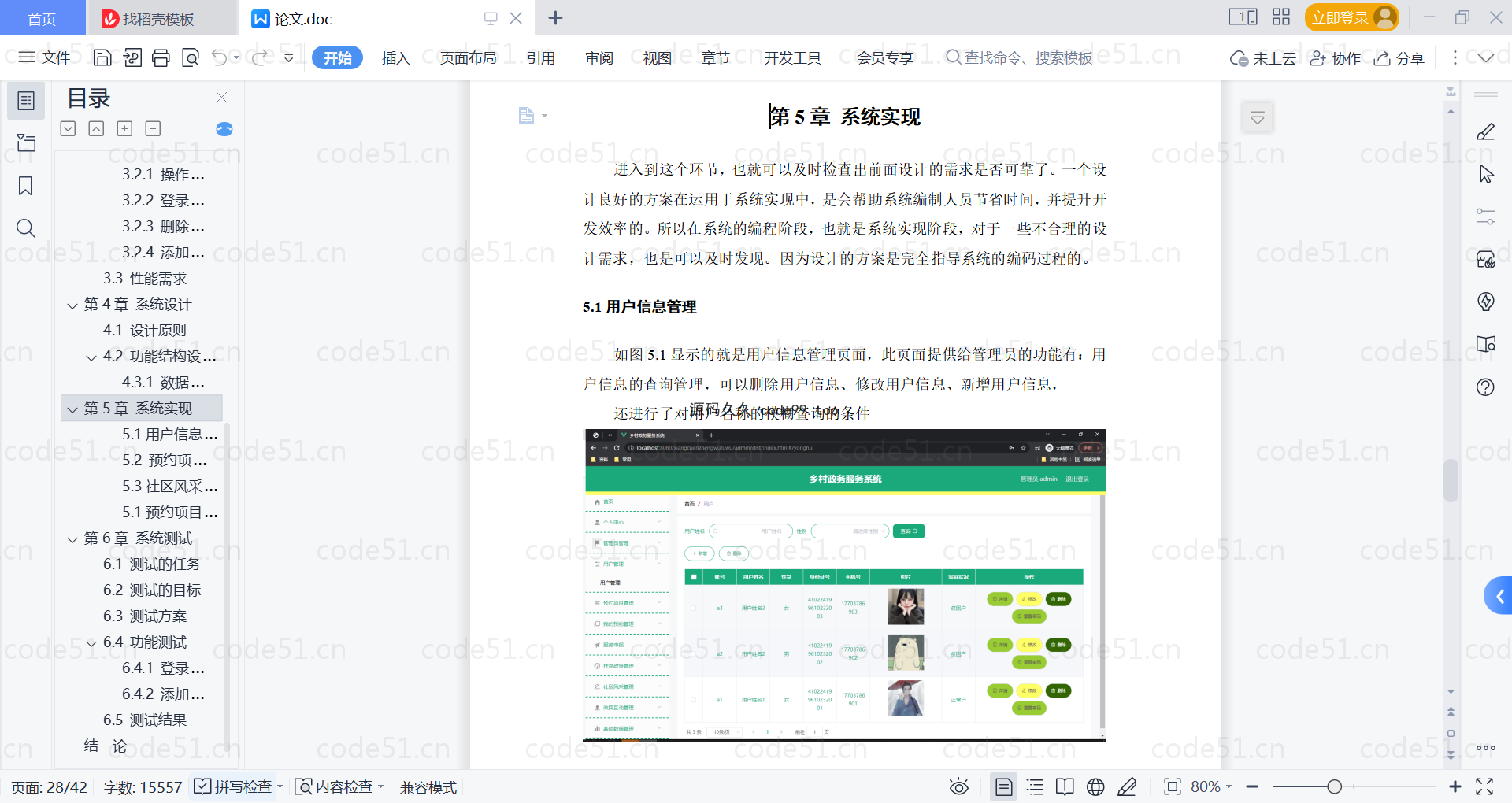
Task: Switch to page layout view icon
Action: 1003,786
